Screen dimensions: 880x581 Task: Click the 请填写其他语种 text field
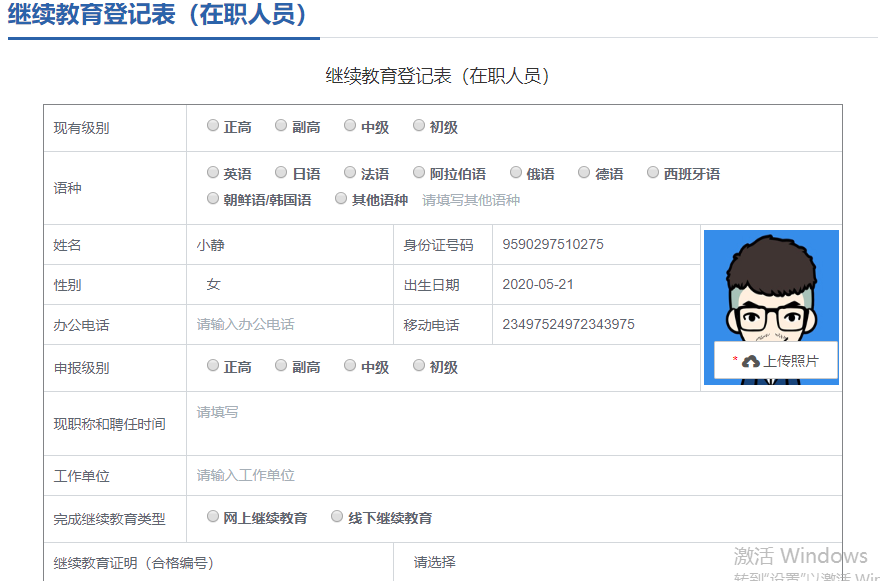[x=471, y=200]
